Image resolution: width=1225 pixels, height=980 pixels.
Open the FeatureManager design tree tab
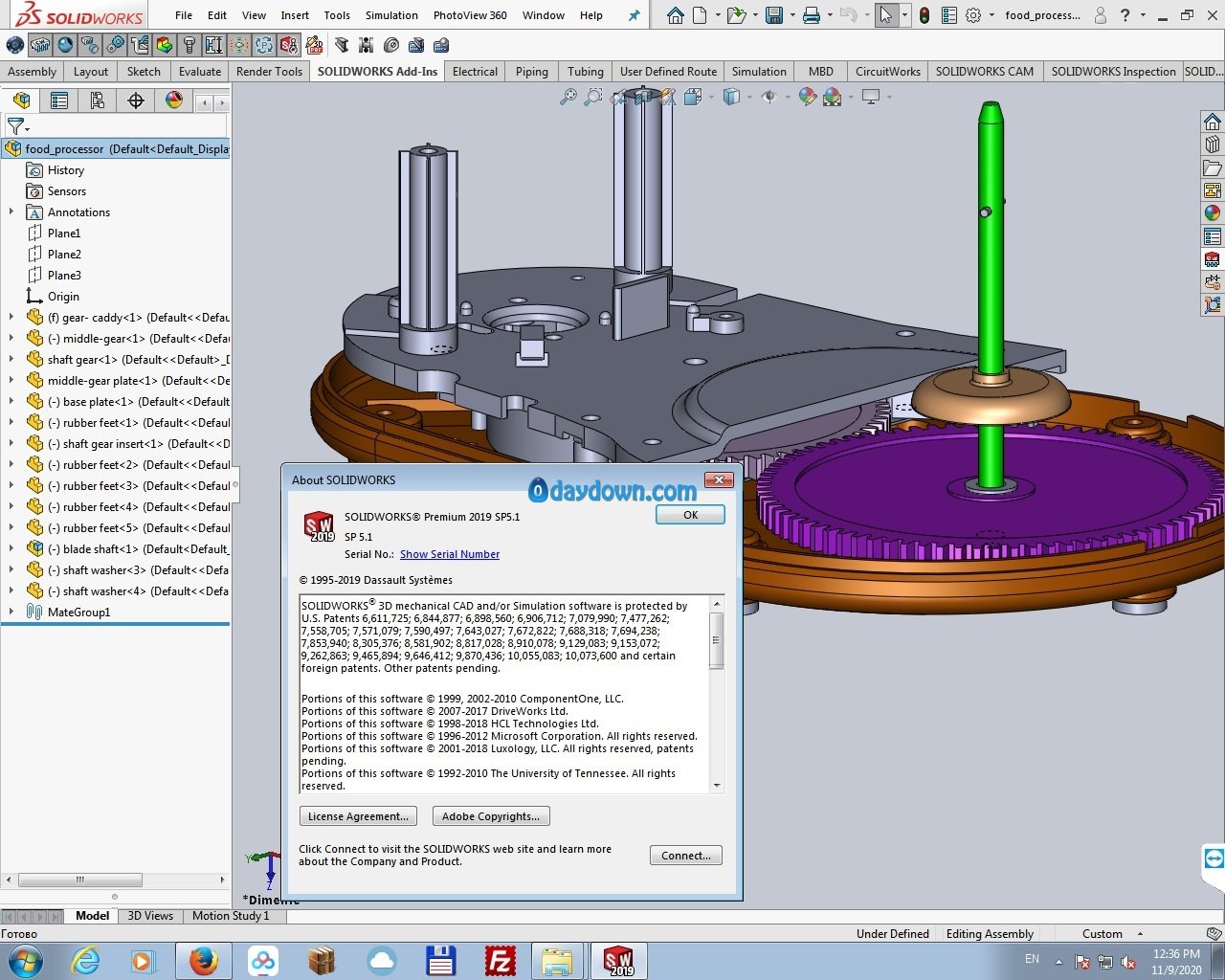point(21,100)
